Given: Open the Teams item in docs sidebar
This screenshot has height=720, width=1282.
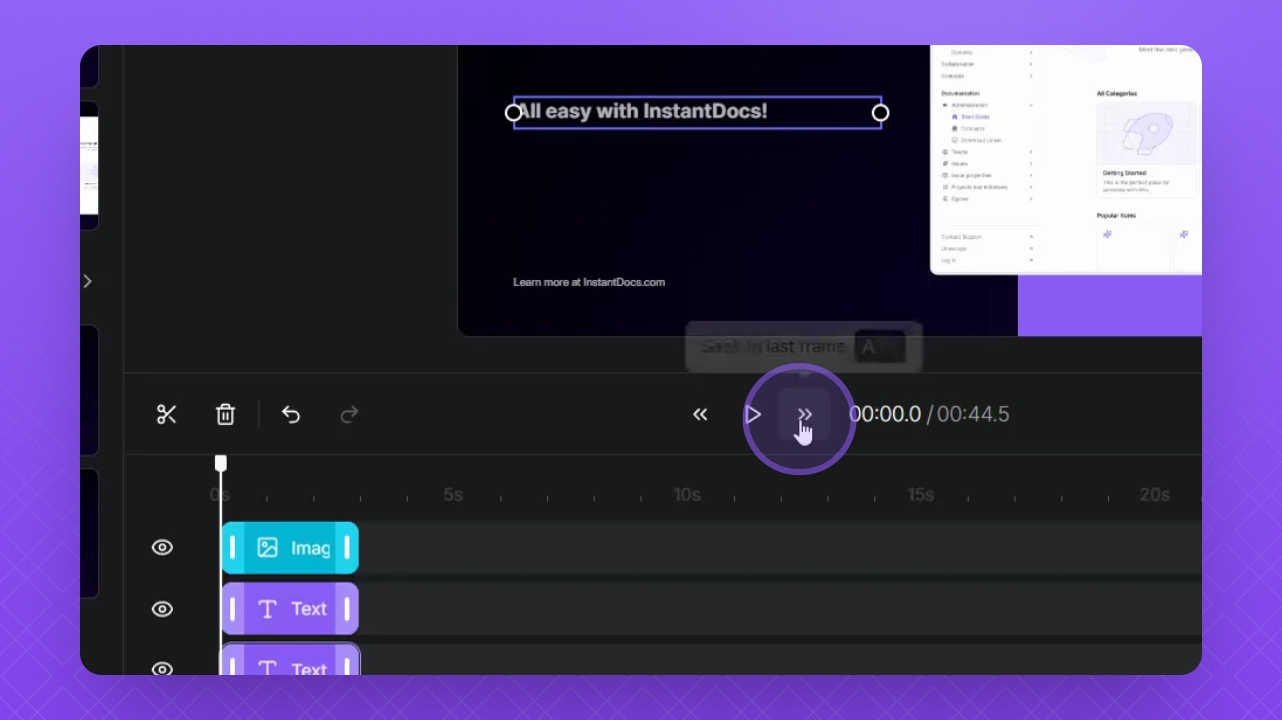Looking at the screenshot, I should tap(960, 152).
